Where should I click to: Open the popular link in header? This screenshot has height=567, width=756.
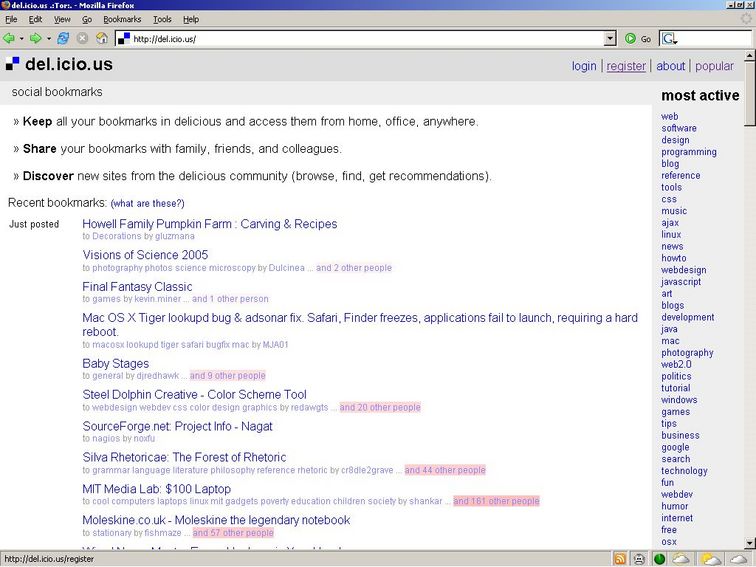(714, 66)
